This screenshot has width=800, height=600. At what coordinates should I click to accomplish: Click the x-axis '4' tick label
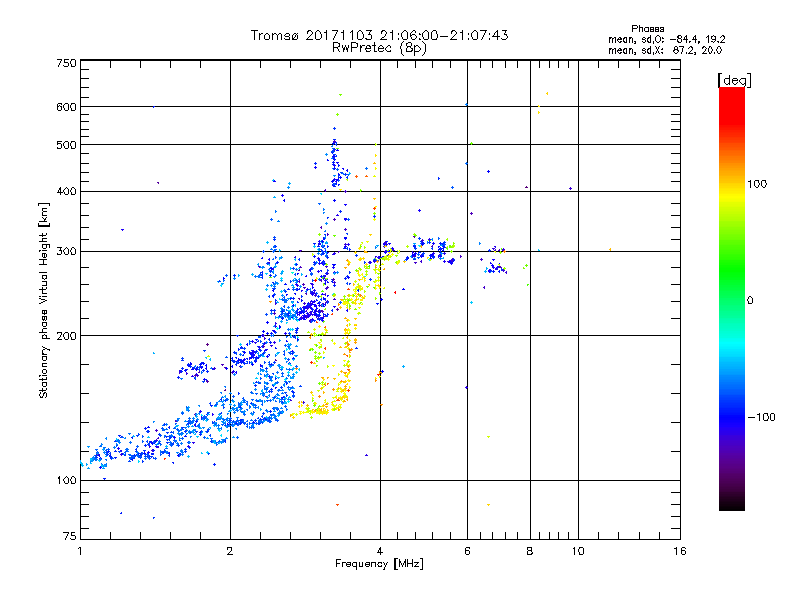pos(380,551)
